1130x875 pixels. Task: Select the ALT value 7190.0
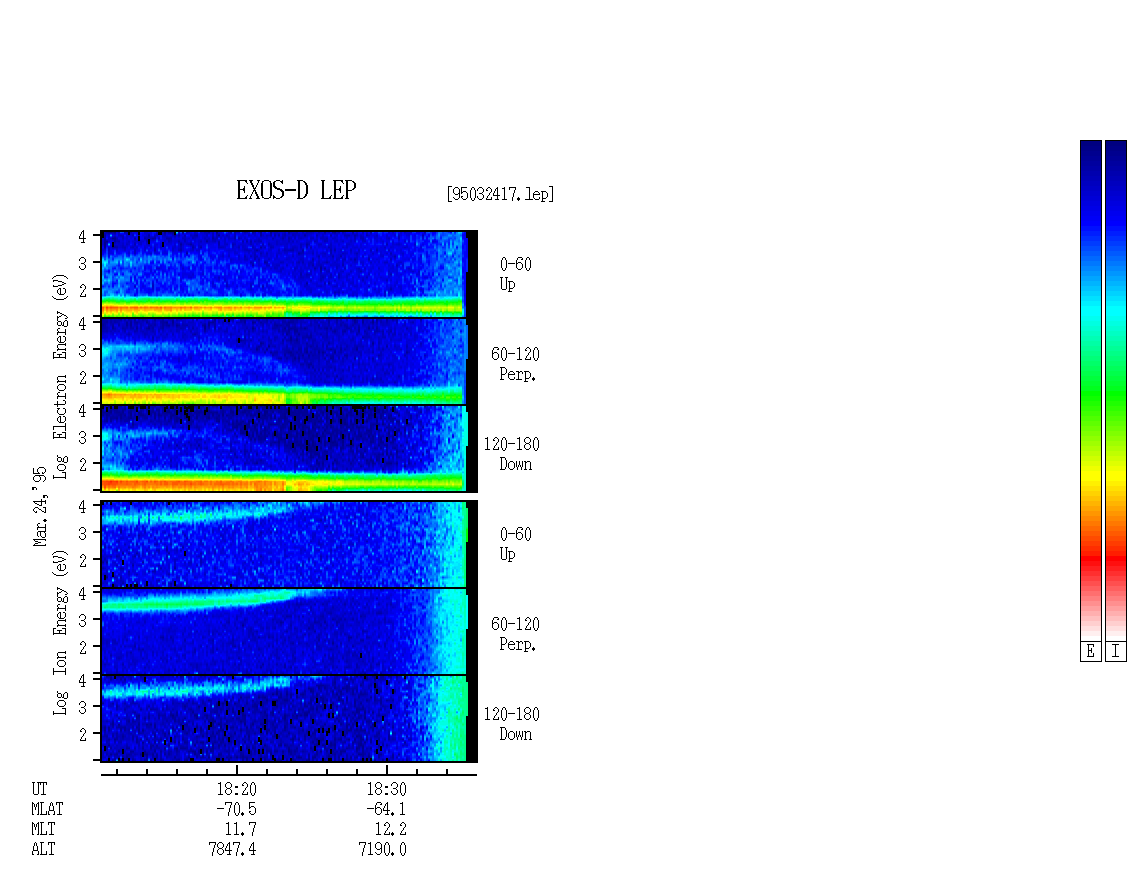point(382,849)
